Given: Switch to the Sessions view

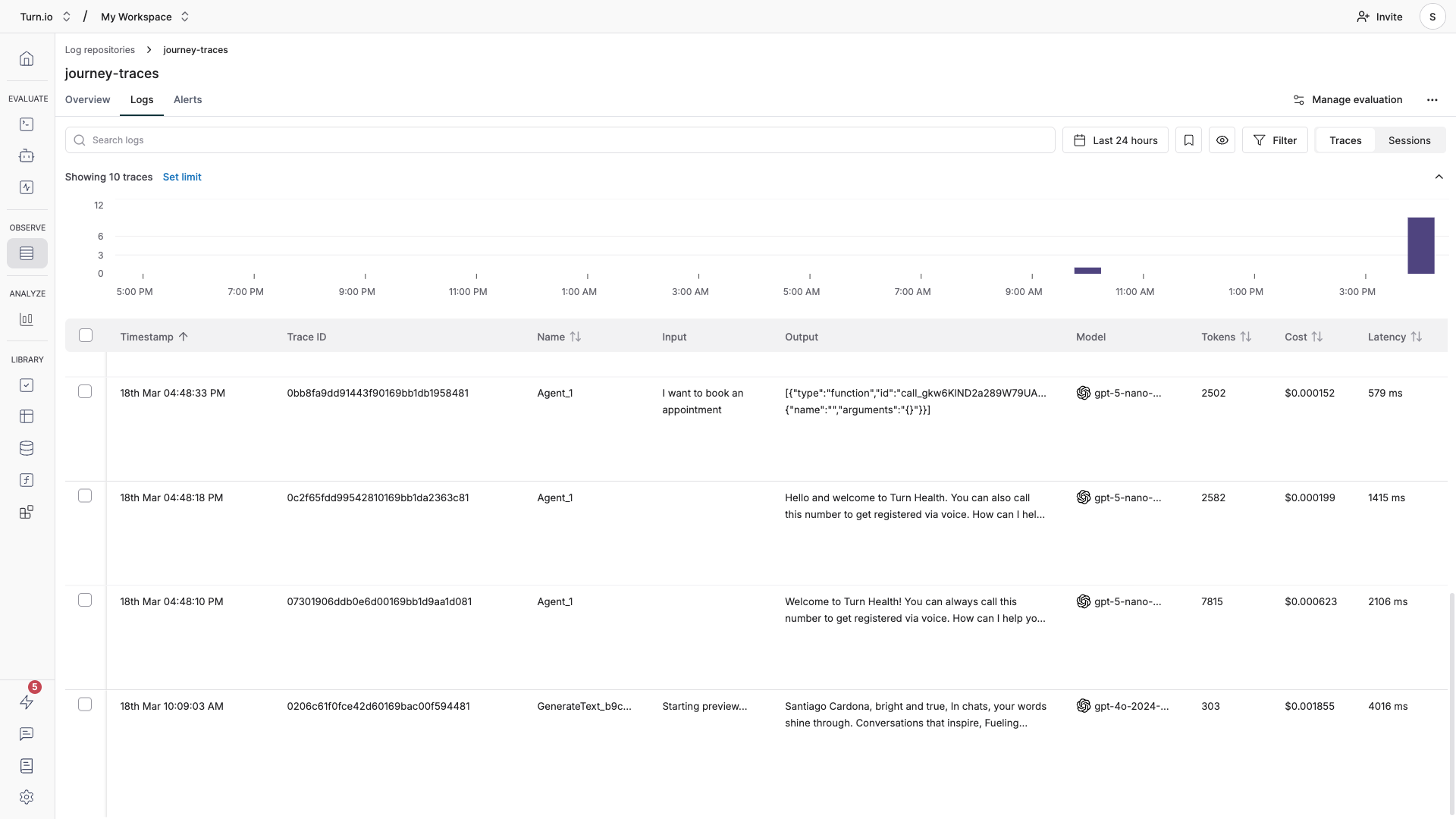Looking at the screenshot, I should pos(1409,140).
